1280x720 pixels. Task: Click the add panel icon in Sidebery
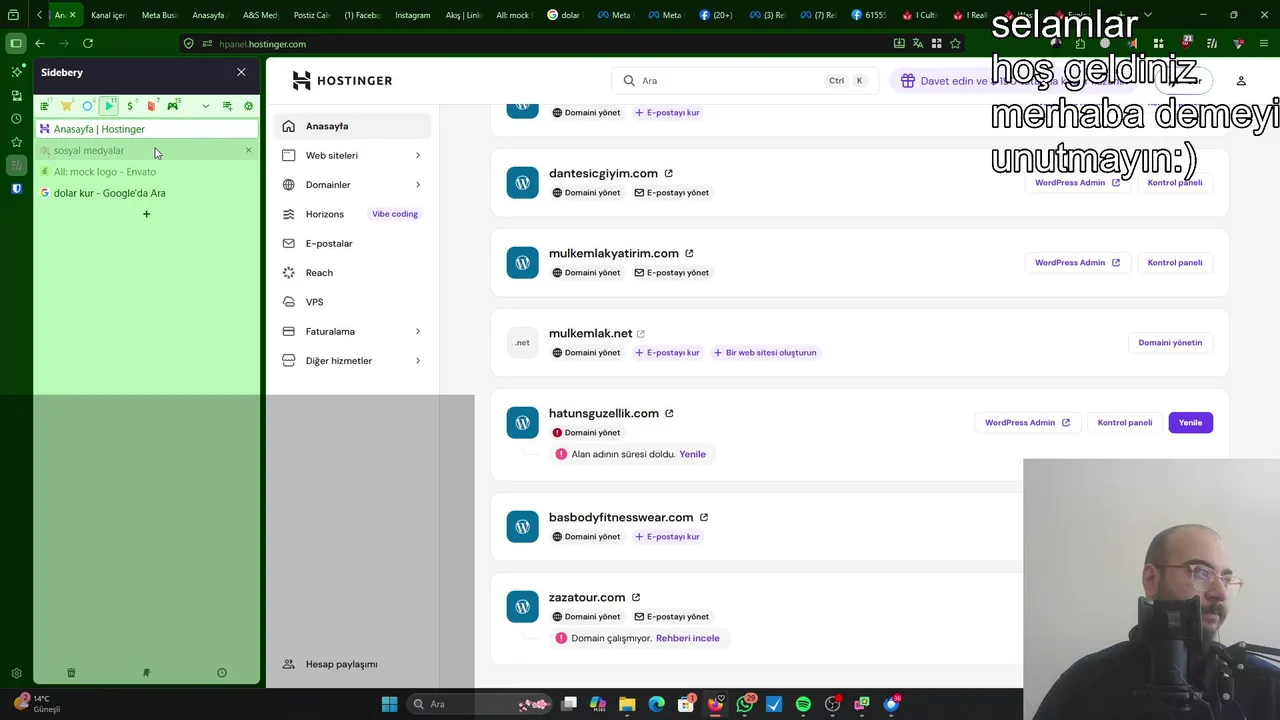227,106
